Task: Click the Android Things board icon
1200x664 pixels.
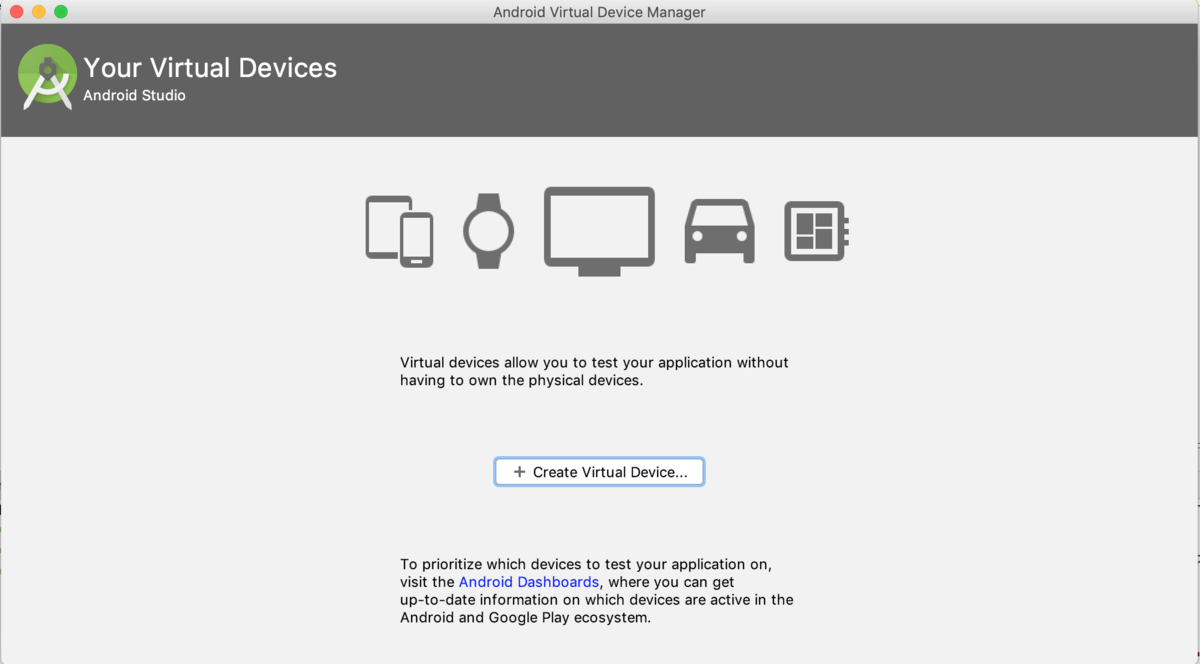Action: click(x=816, y=231)
